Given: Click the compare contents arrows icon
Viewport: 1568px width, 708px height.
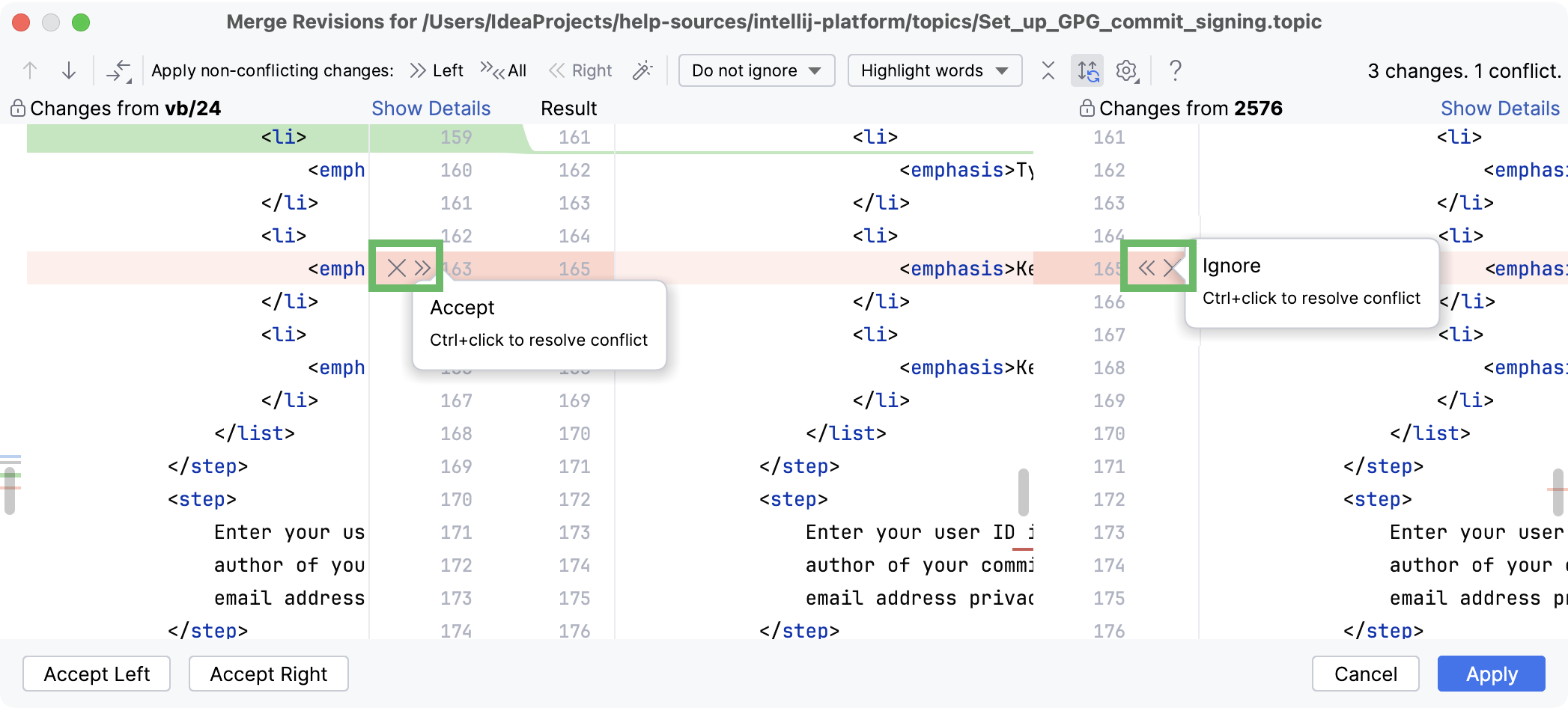Looking at the screenshot, I should coord(118,70).
